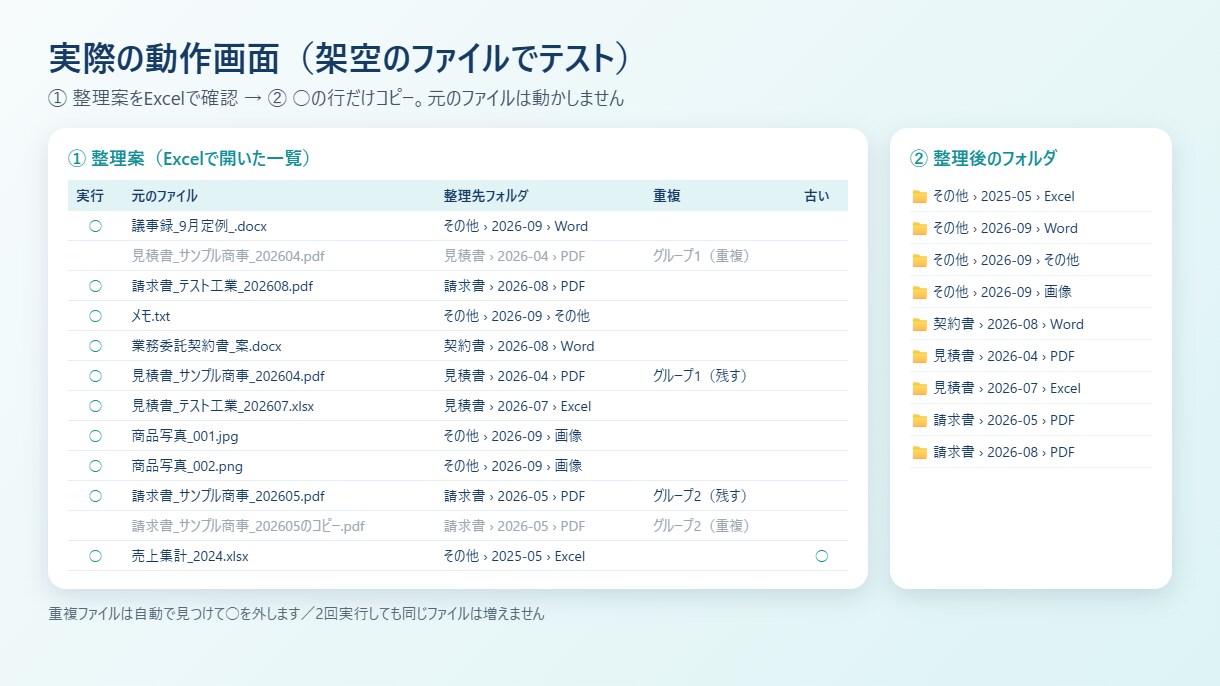Toggle the 古い circle for 売上集計_2024.xlsx
The image size is (1220, 686).
[822, 556]
